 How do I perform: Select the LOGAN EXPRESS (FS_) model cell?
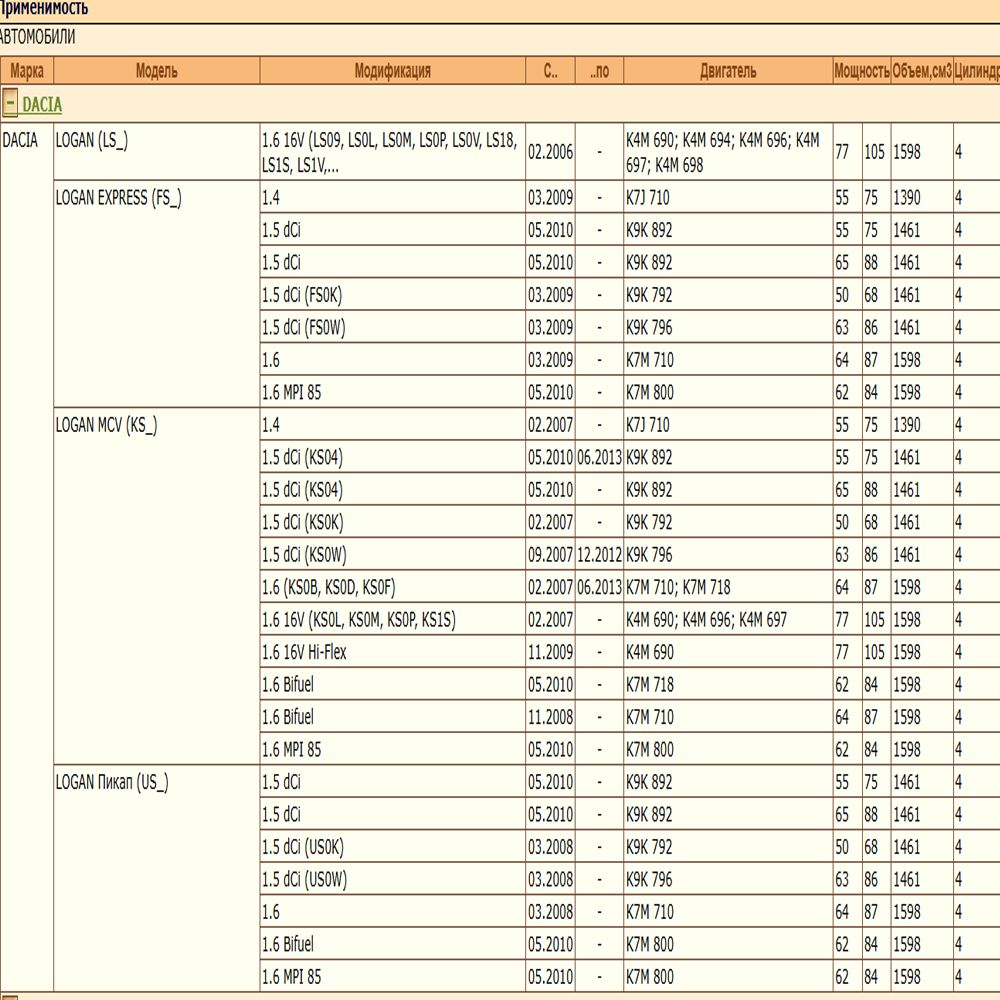(x=156, y=293)
